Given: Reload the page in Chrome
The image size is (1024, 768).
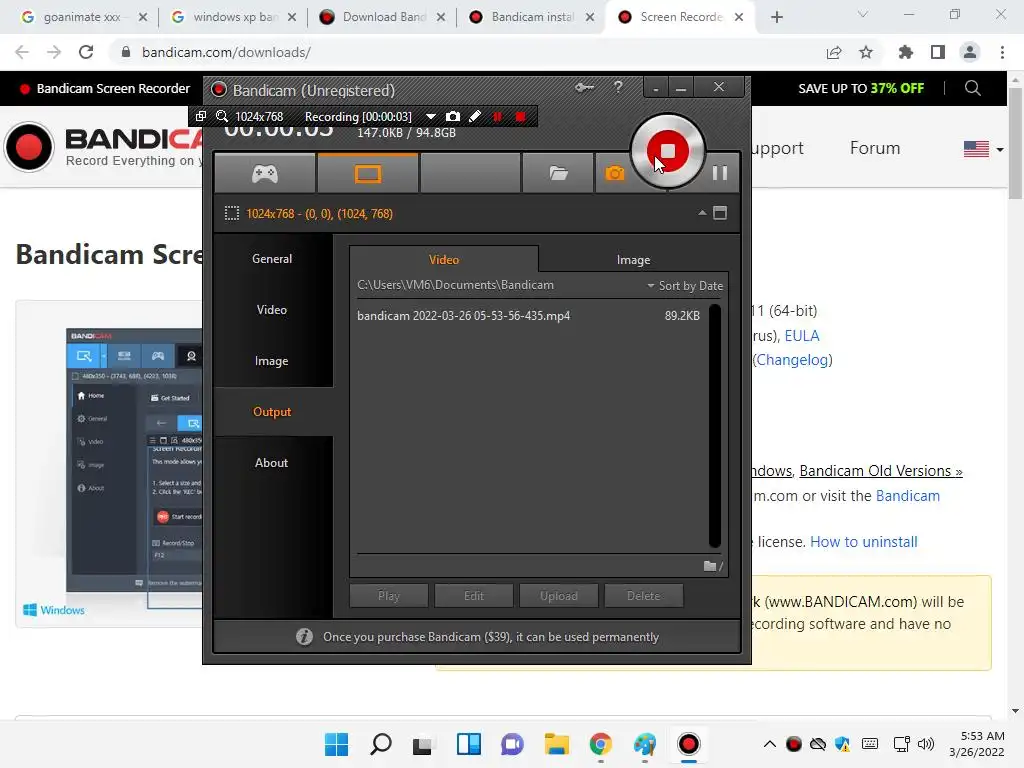Looking at the screenshot, I should [86, 52].
